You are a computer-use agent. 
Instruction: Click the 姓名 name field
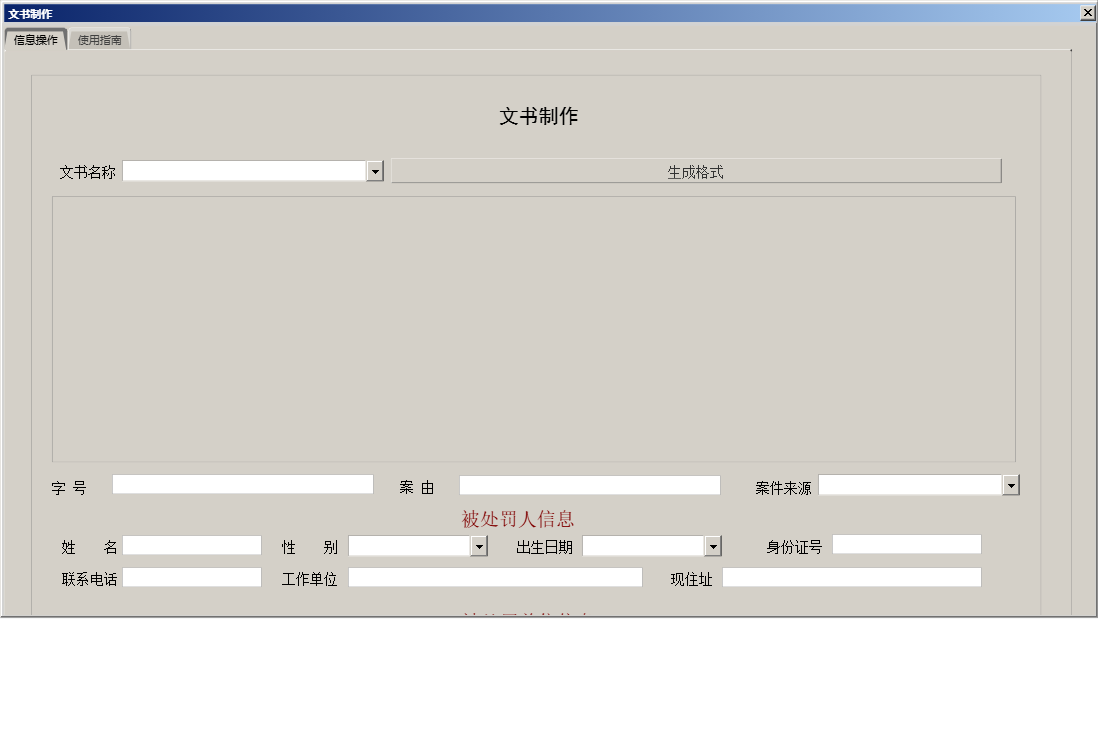pos(193,546)
